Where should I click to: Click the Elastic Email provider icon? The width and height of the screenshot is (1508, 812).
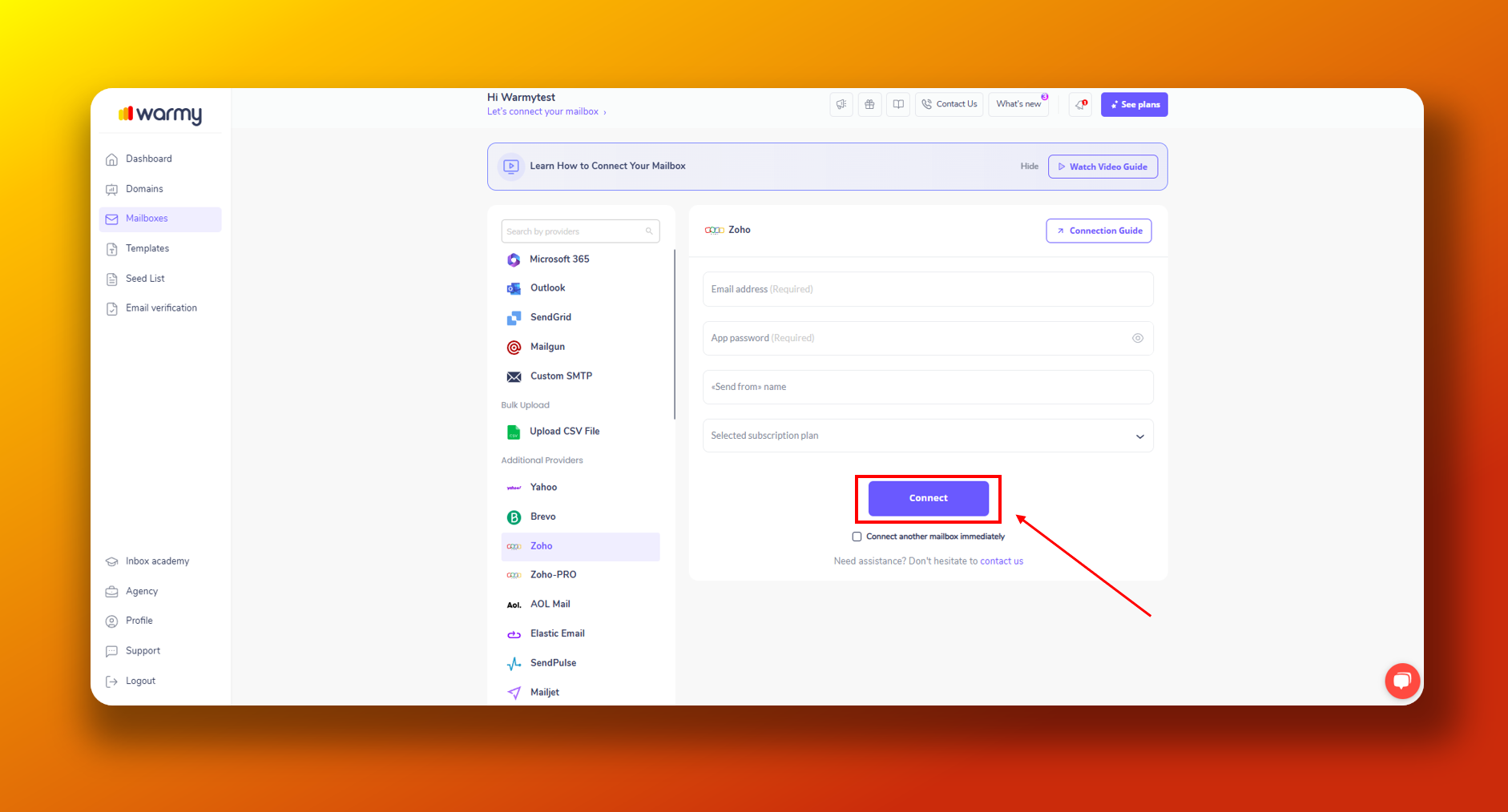[x=514, y=634]
